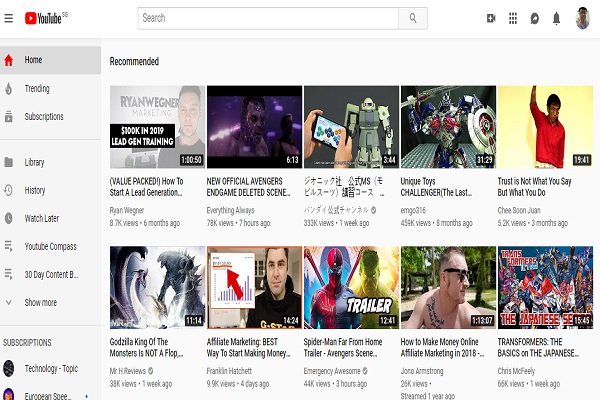
Task: Open shirtless man with sunglasses thumbnail
Action: [448, 287]
